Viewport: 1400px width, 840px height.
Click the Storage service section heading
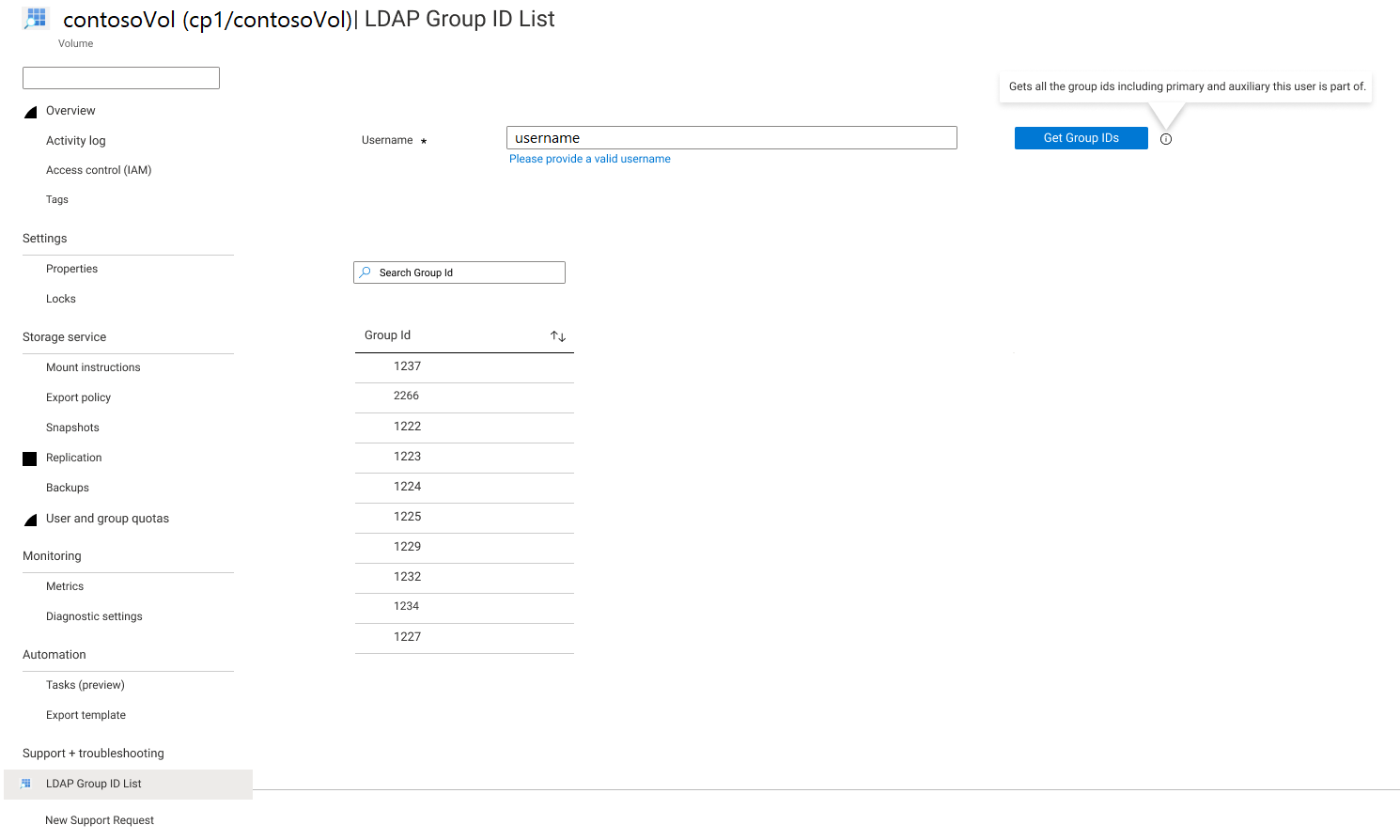coord(64,337)
